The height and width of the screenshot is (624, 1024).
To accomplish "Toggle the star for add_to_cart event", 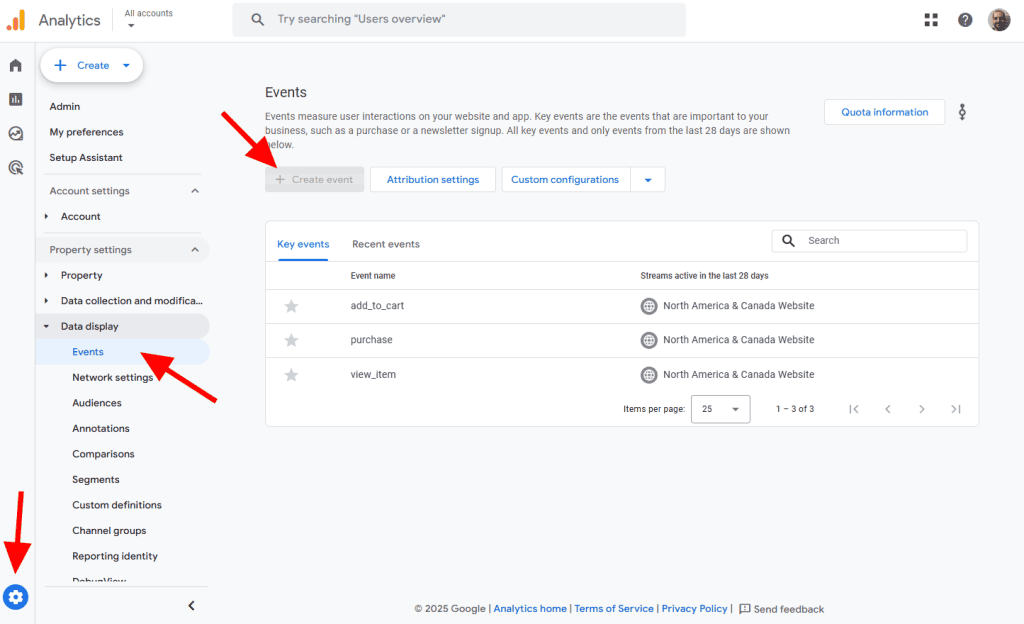I will (x=291, y=306).
